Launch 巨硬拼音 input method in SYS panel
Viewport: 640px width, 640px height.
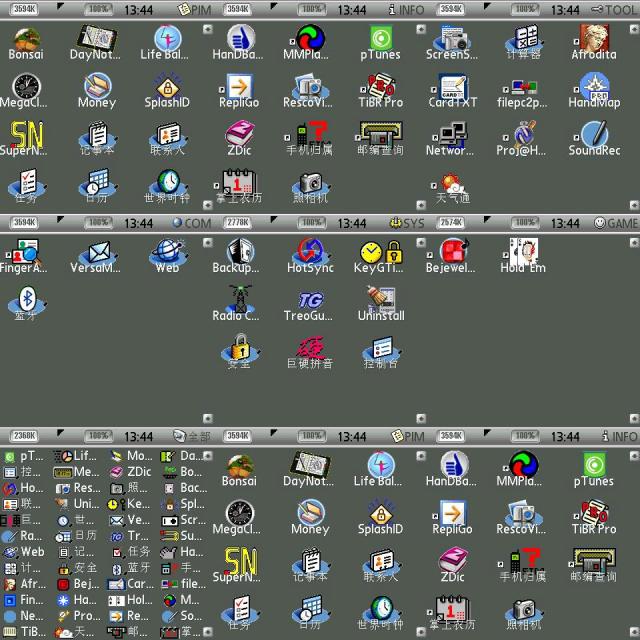[309, 353]
